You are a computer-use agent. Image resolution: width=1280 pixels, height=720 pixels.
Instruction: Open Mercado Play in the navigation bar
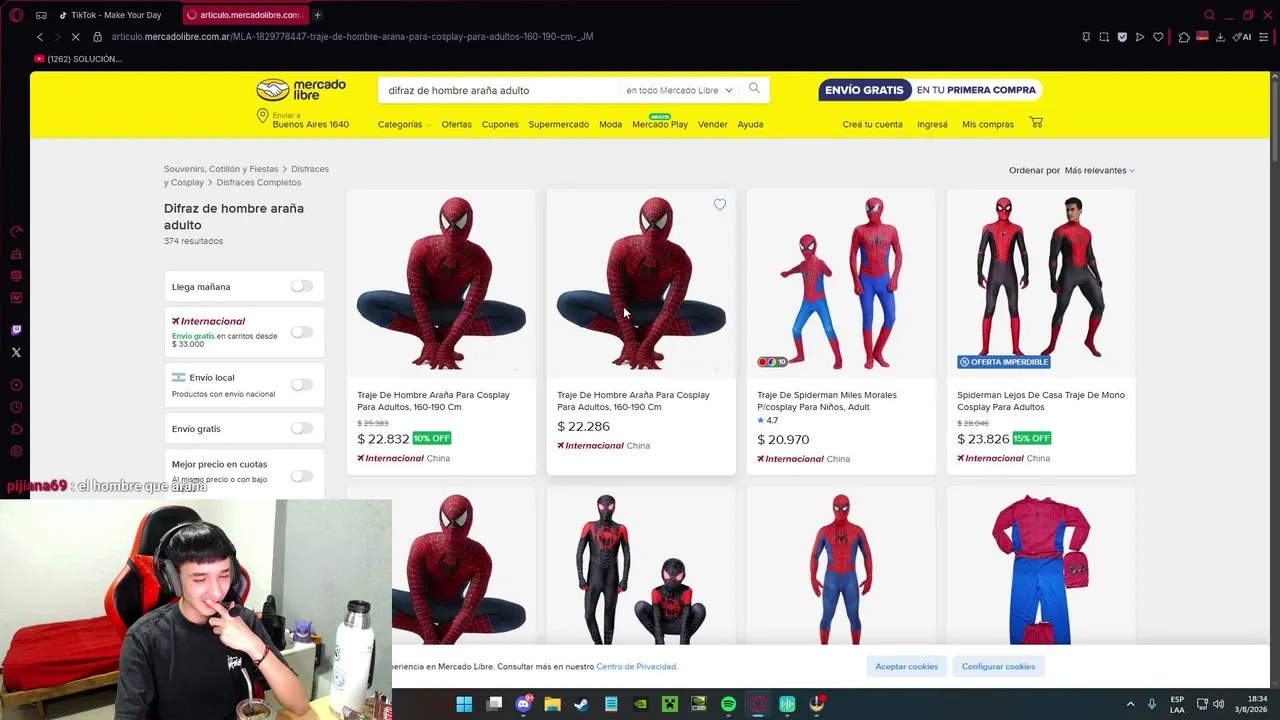[x=660, y=124]
